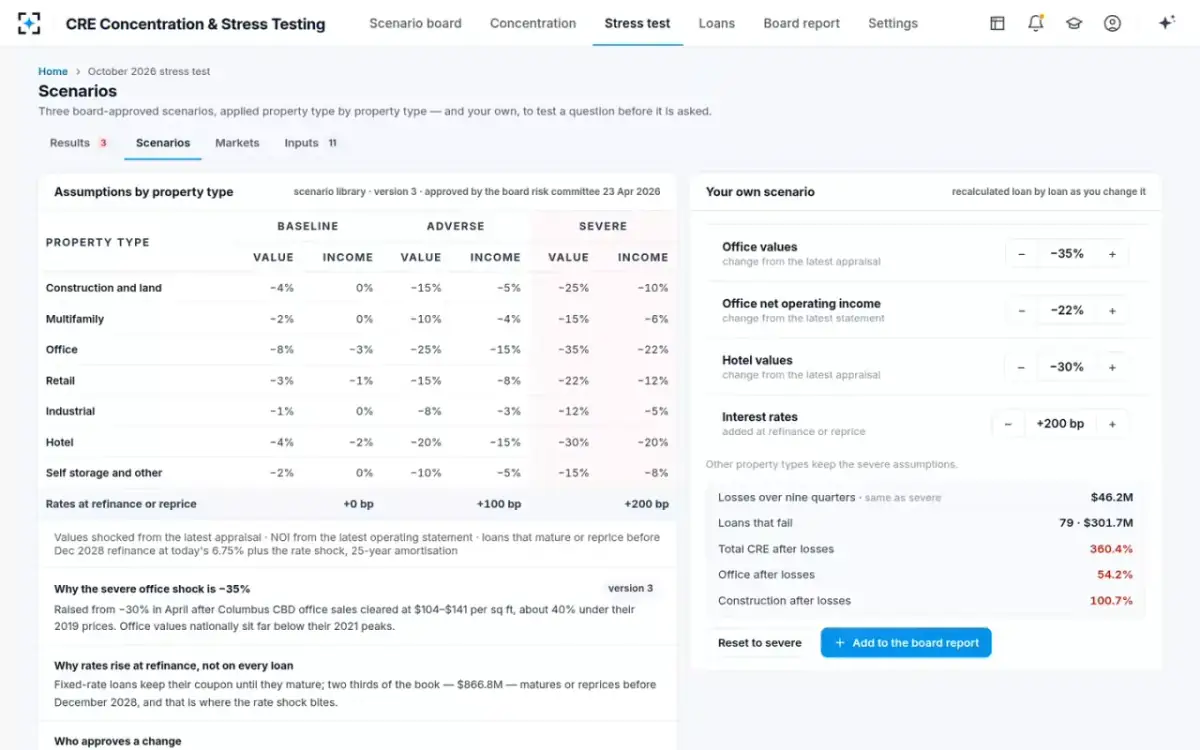Open the Inputs sub-tab
Image resolution: width=1200 pixels, height=750 pixels.
click(x=311, y=143)
